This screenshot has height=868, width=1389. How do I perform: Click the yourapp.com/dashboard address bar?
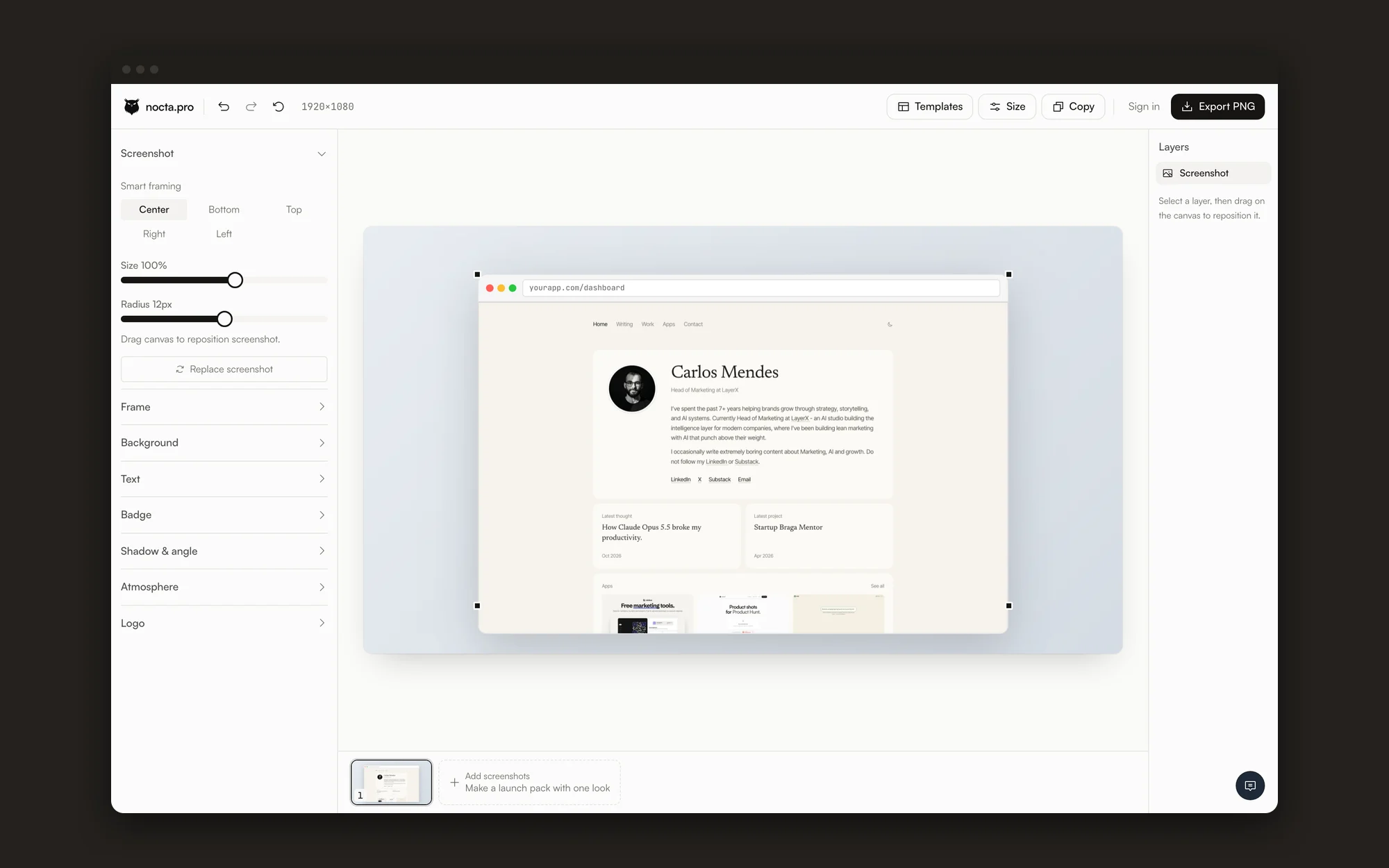coord(760,288)
